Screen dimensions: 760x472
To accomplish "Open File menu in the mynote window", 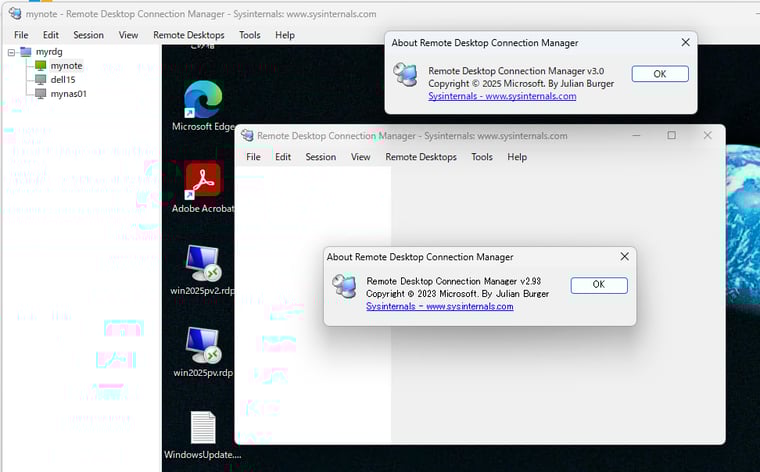I will click(x=21, y=35).
